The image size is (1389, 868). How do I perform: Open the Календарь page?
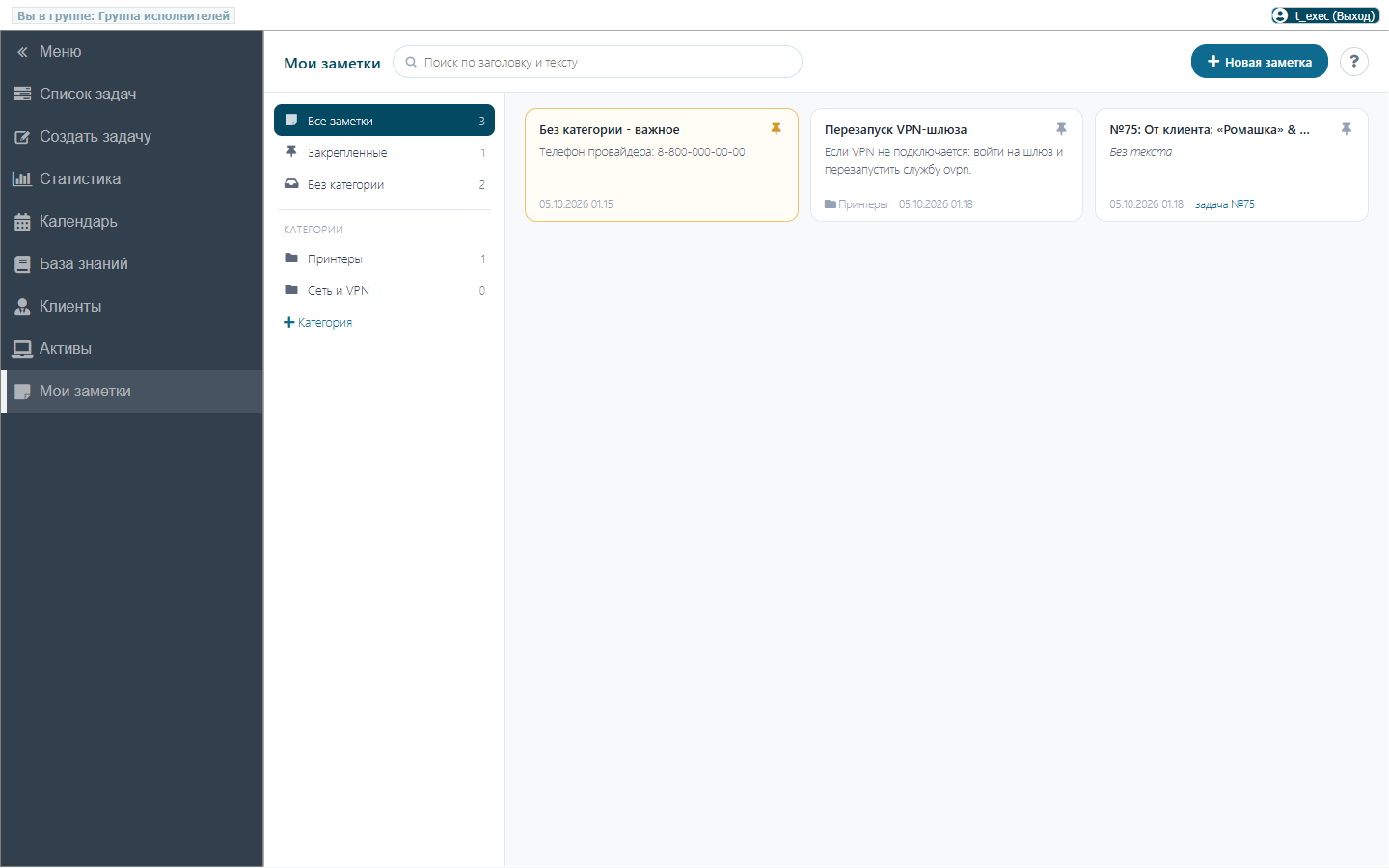(x=132, y=222)
